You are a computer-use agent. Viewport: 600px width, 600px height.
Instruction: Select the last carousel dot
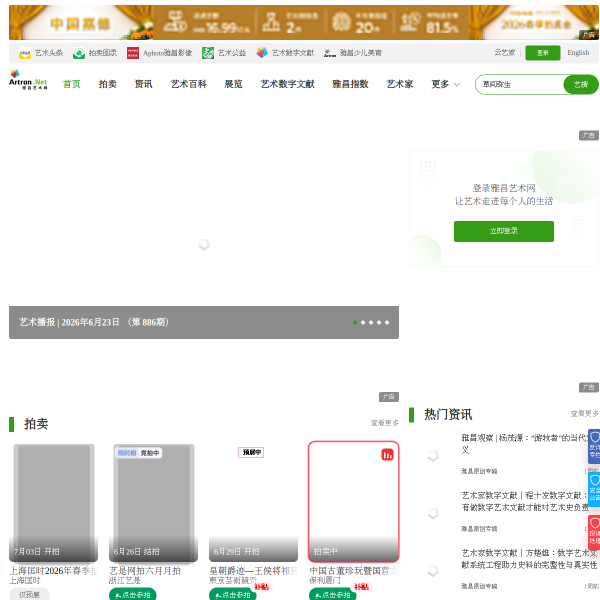[x=387, y=323]
